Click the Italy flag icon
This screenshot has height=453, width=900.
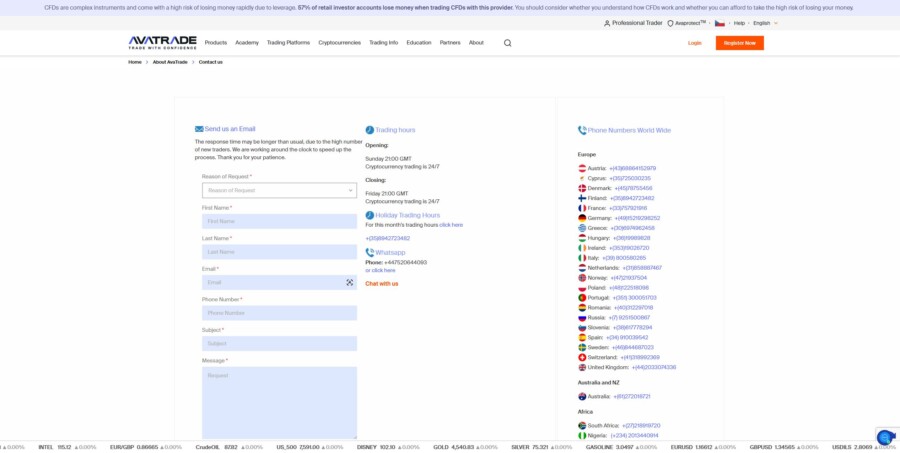[582, 258]
